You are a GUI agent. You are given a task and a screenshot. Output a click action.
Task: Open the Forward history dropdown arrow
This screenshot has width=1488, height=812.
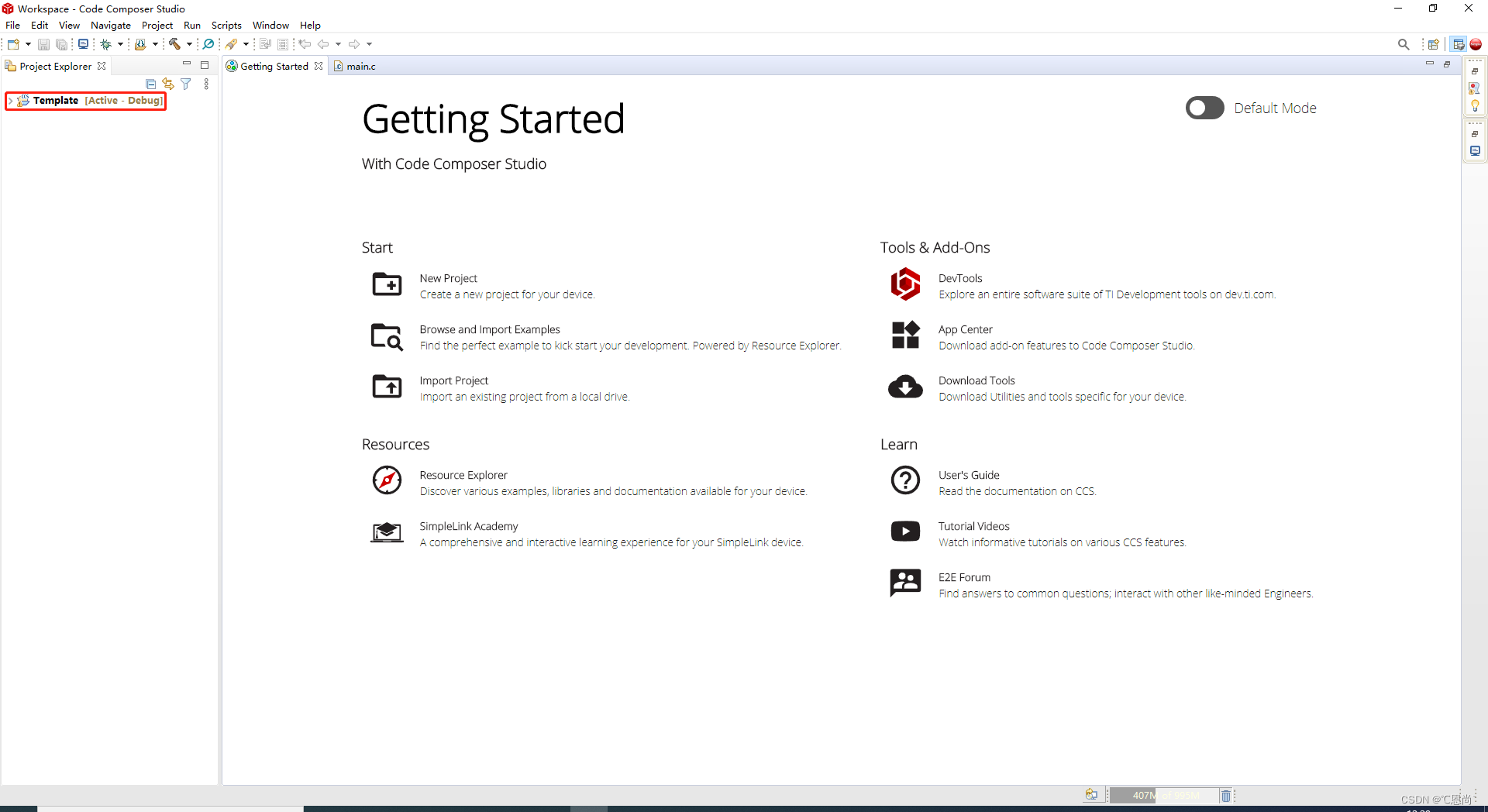tap(369, 44)
